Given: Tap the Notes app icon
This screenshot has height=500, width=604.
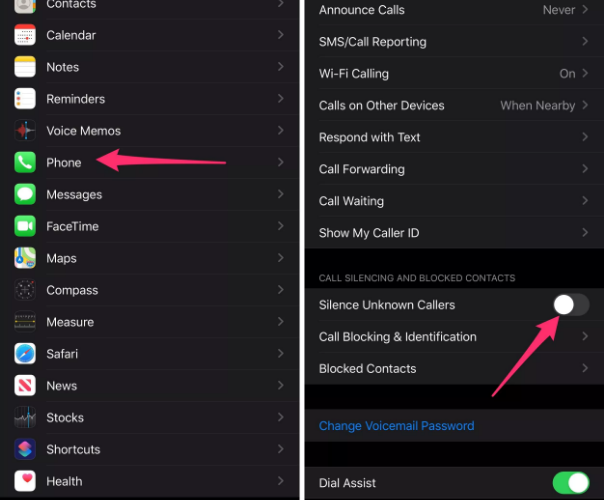Looking at the screenshot, I should (25, 67).
